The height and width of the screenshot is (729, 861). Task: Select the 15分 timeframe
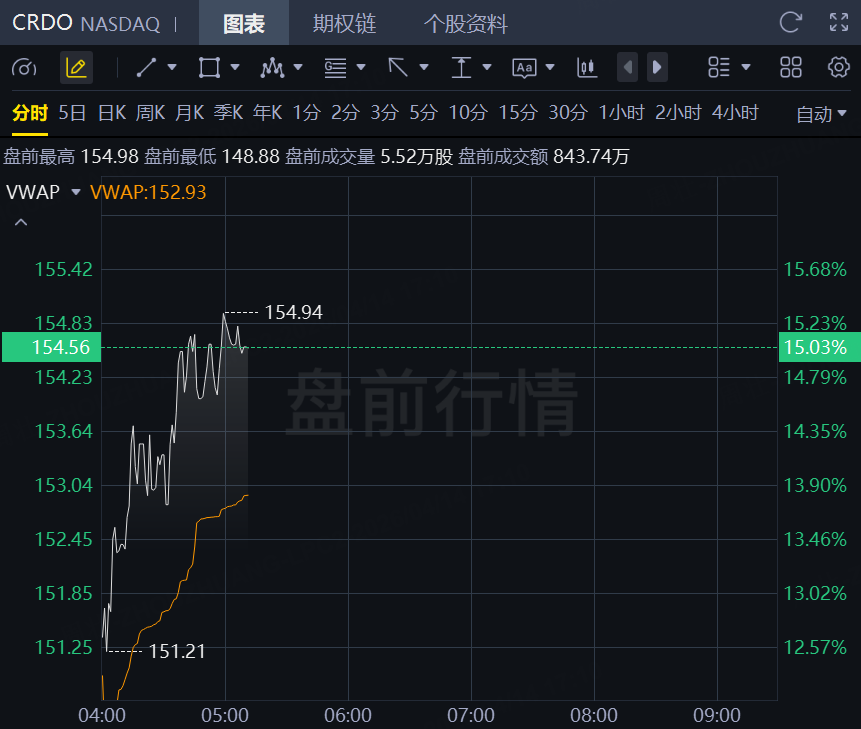tap(518, 113)
